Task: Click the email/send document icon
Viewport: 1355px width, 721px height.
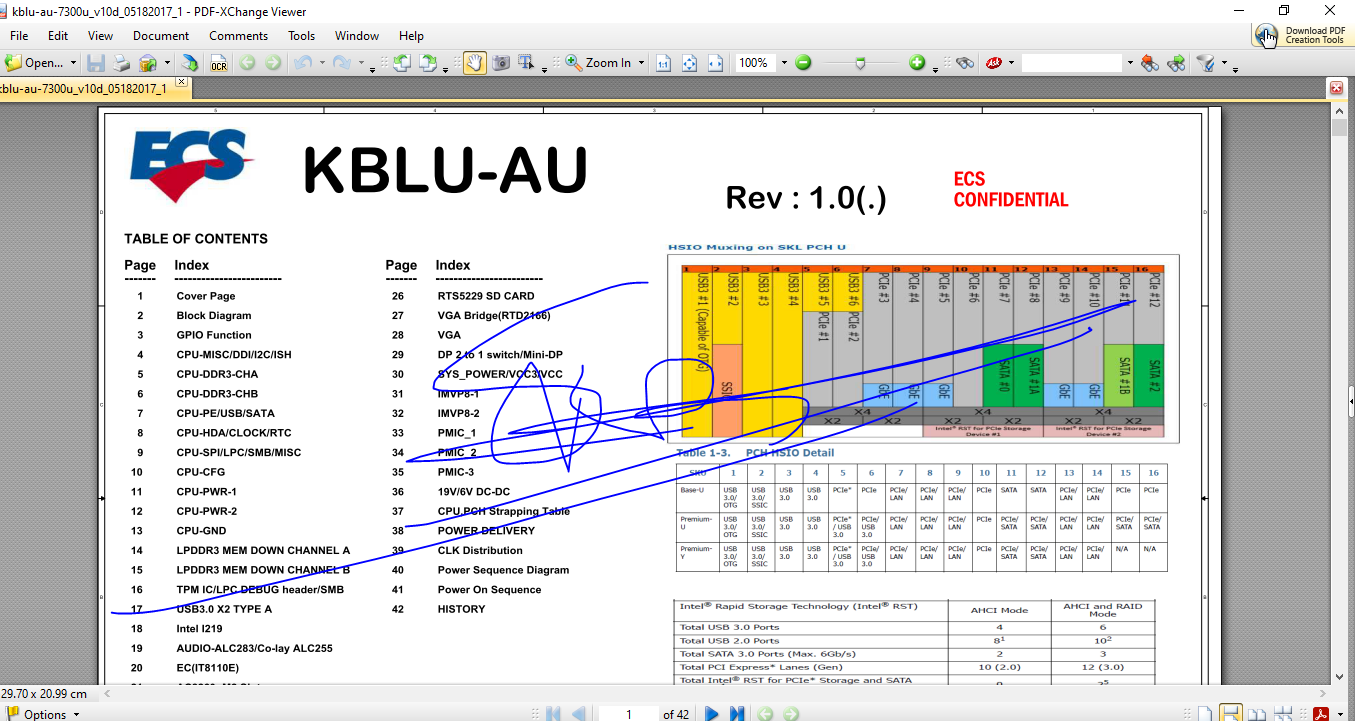Action: [148, 63]
